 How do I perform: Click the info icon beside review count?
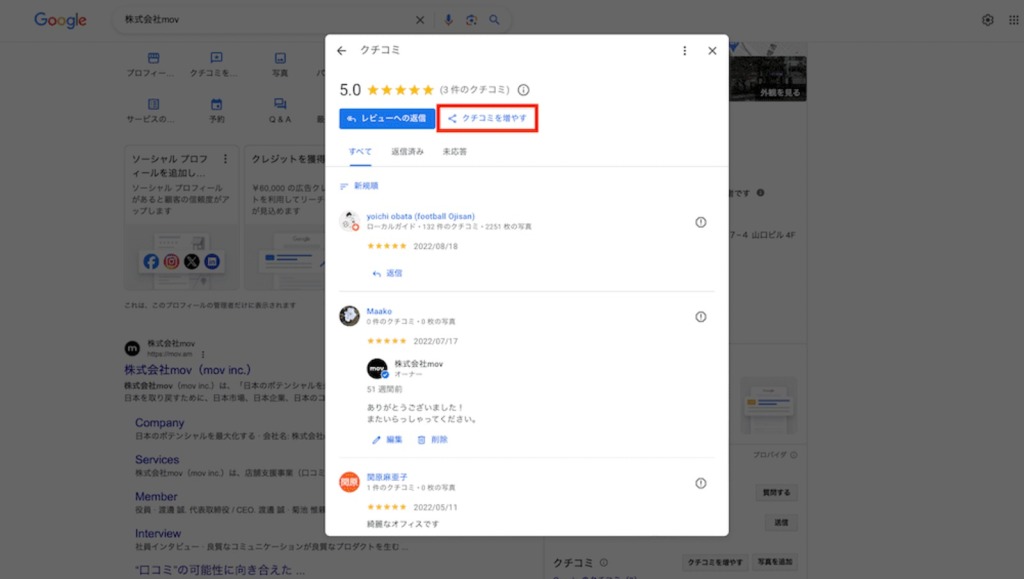[523, 90]
